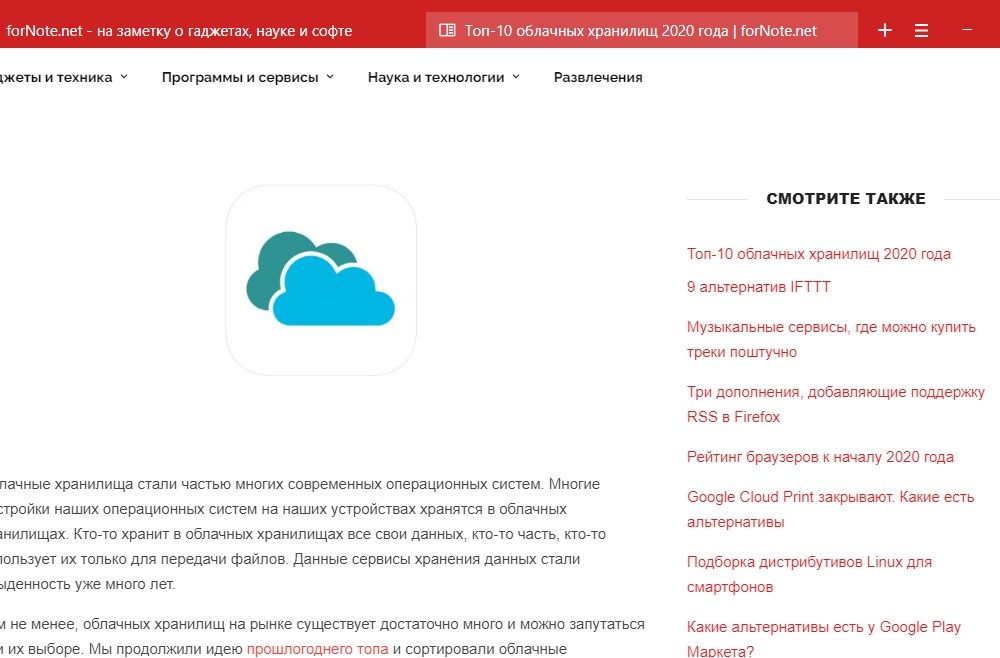The height and width of the screenshot is (658, 1000).
Task: Open the browser hamburger menu
Action: tap(922, 31)
